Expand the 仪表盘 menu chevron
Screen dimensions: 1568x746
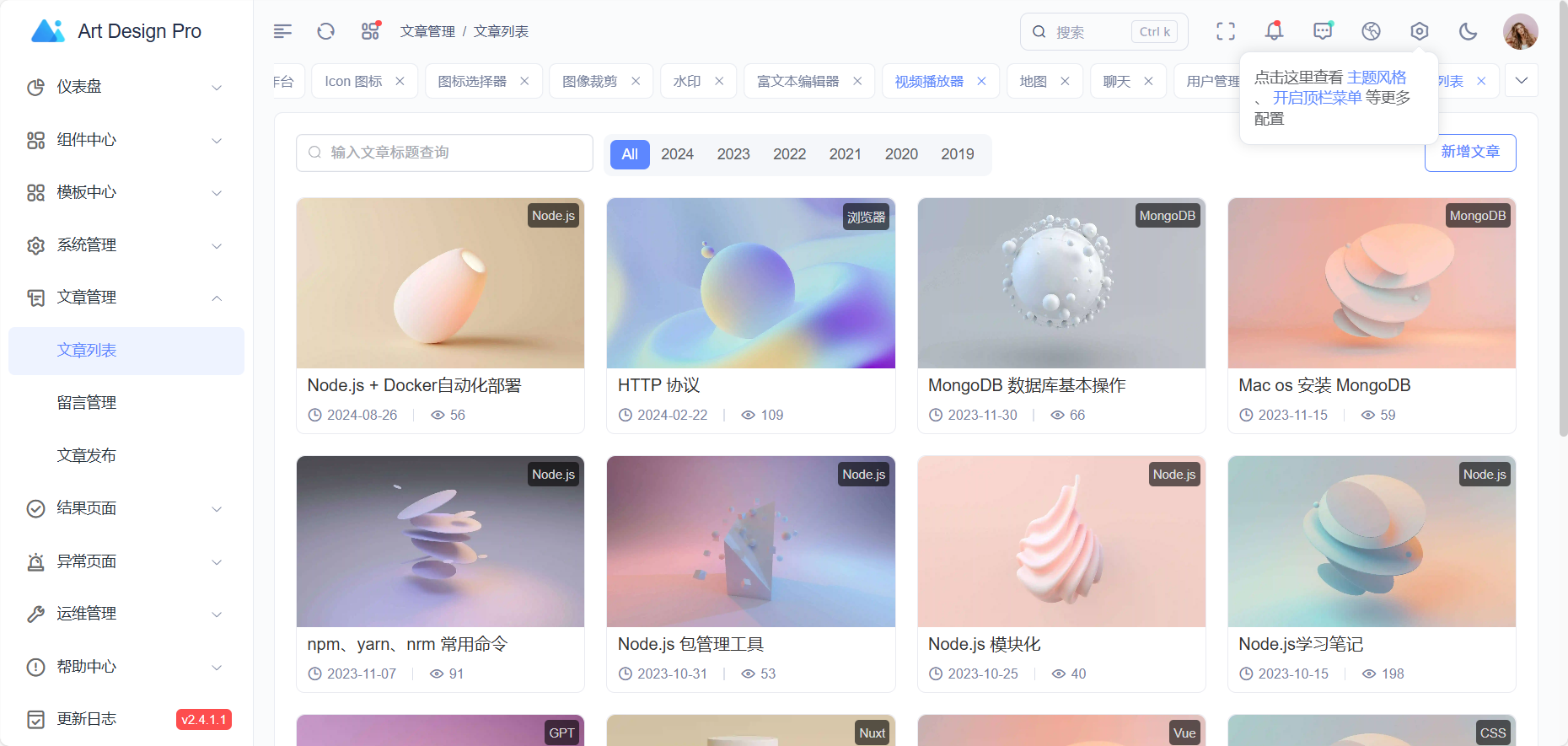pyautogui.click(x=217, y=87)
